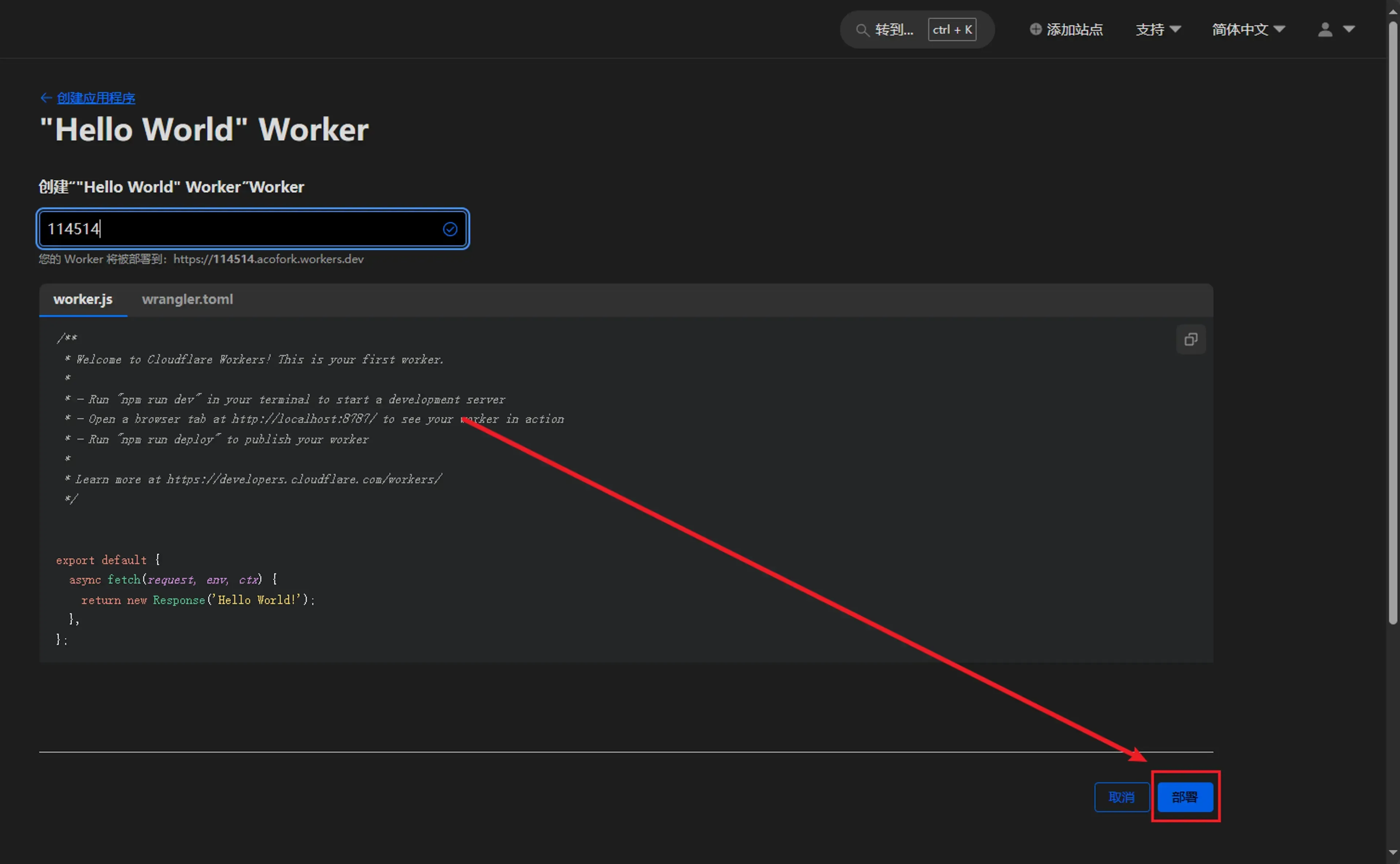Click the search magnifier icon
The width and height of the screenshot is (1400, 864).
click(x=862, y=30)
